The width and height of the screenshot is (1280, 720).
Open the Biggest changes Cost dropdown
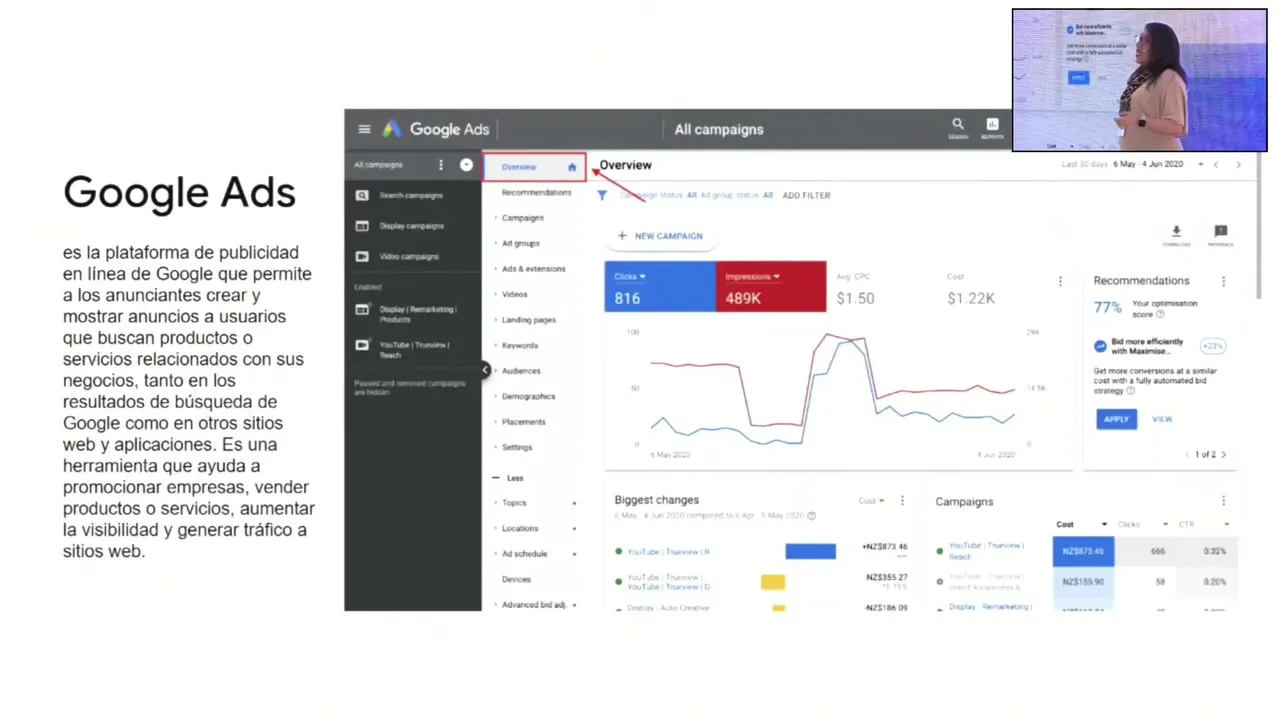(871, 501)
